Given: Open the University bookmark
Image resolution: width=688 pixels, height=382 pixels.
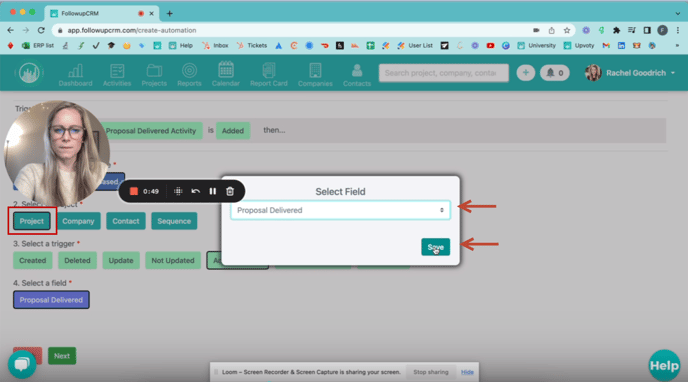Looking at the screenshot, I should coord(536,46).
